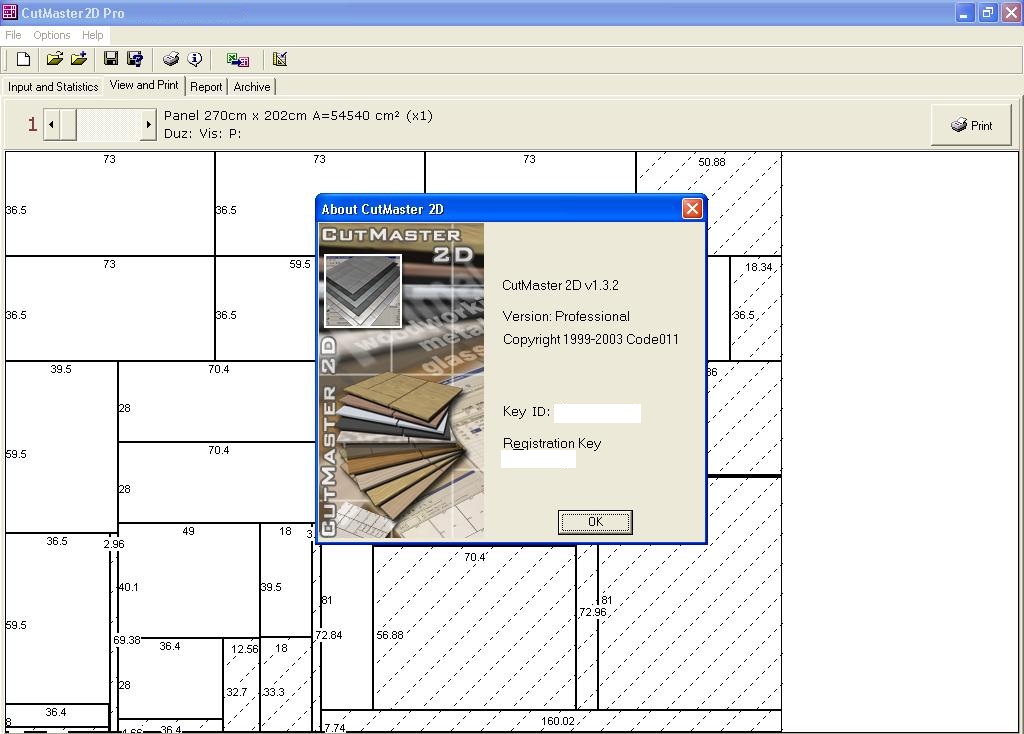Click the '40.1' dimension label
This screenshot has height=734, width=1024.
128,587
